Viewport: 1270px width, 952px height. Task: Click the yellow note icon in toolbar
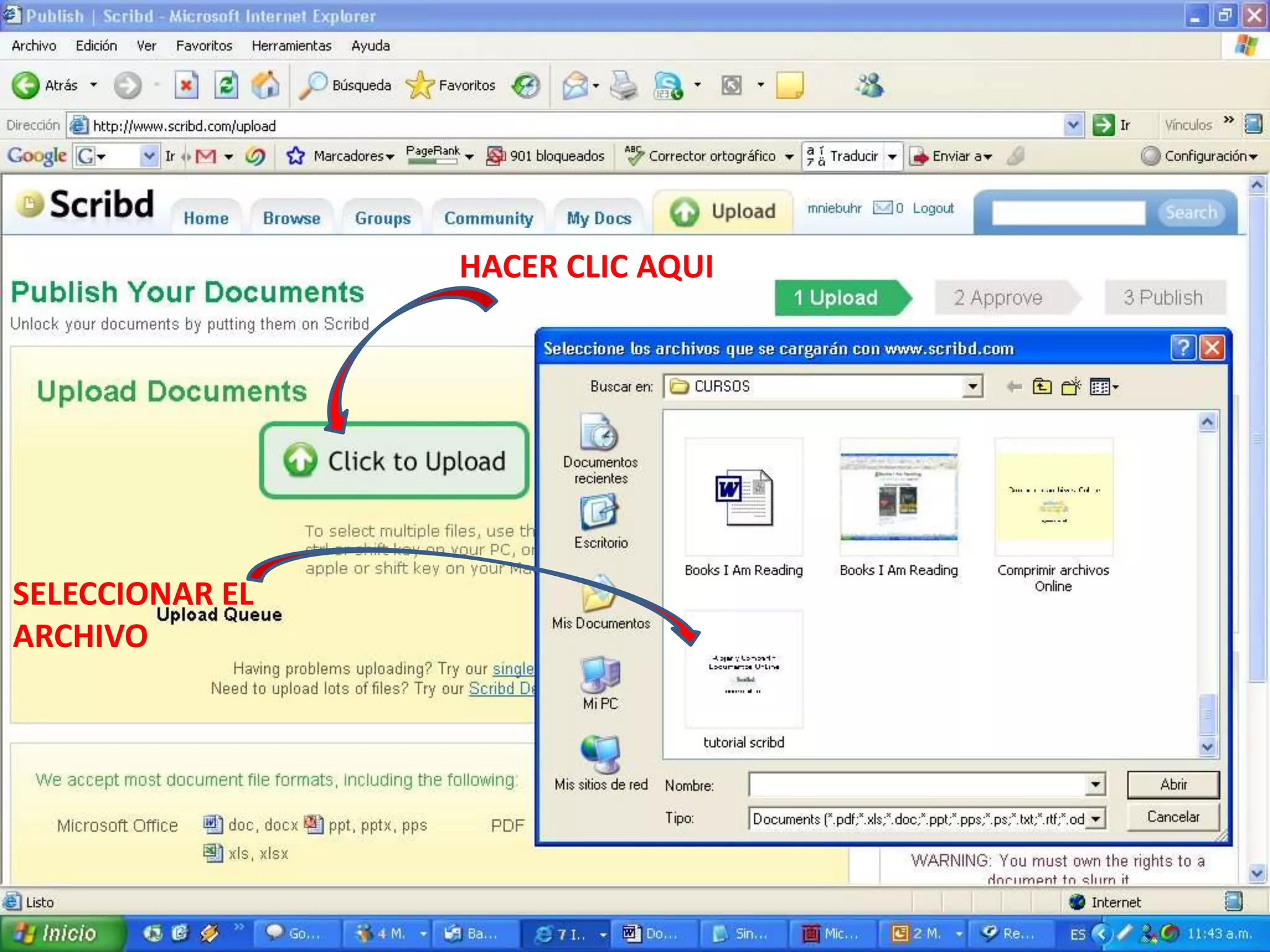789,86
